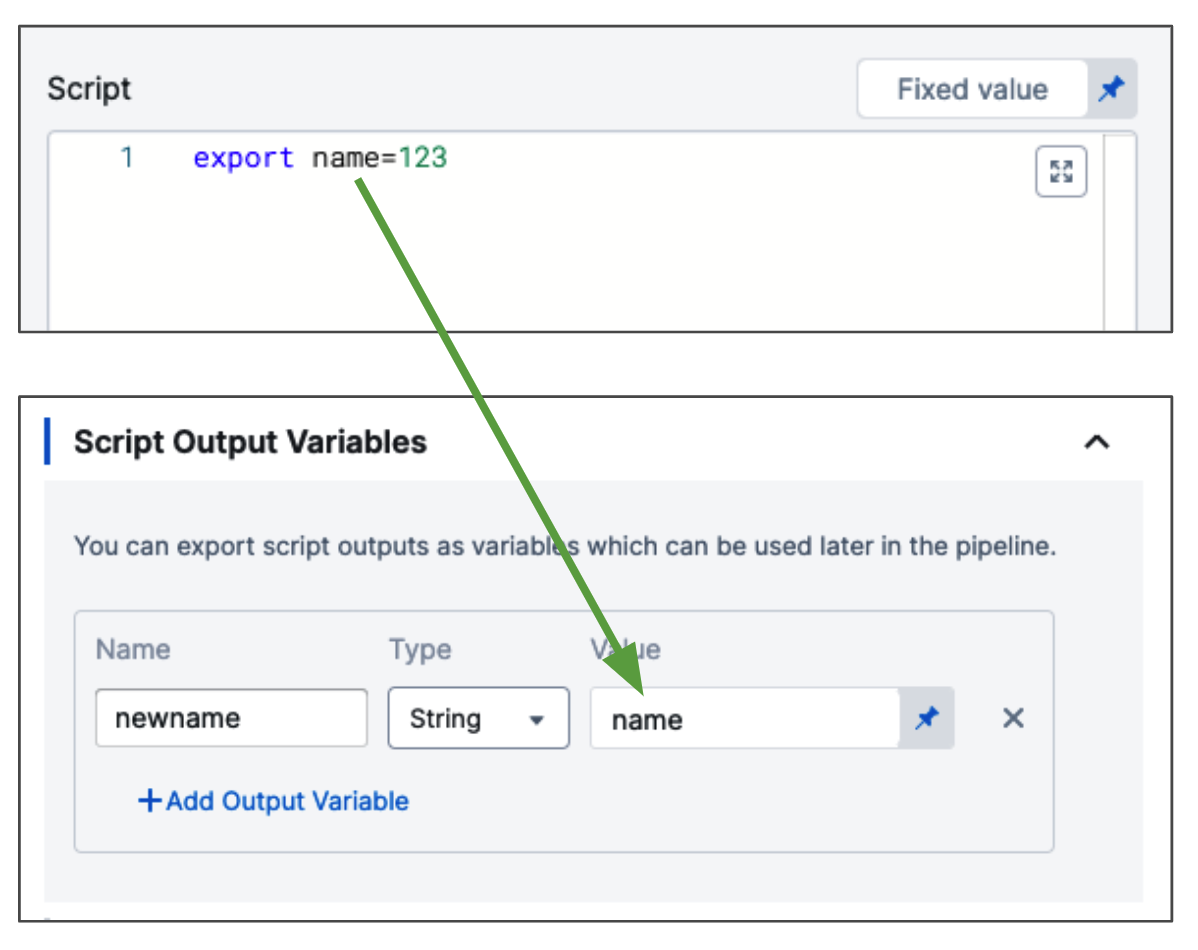Screen dimensions: 1198x950
Task: Click the Script field label
Action: pyautogui.click(x=89, y=89)
